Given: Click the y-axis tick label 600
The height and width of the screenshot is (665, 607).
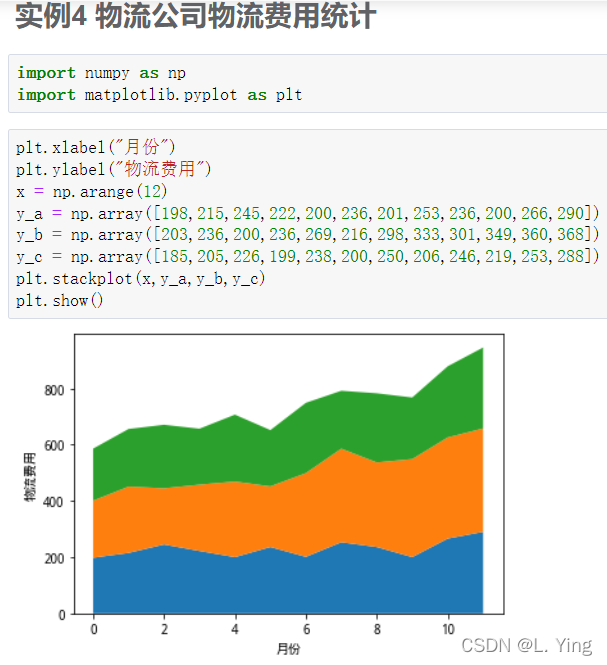Looking at the screenshot, I should [x=54, y=445].
